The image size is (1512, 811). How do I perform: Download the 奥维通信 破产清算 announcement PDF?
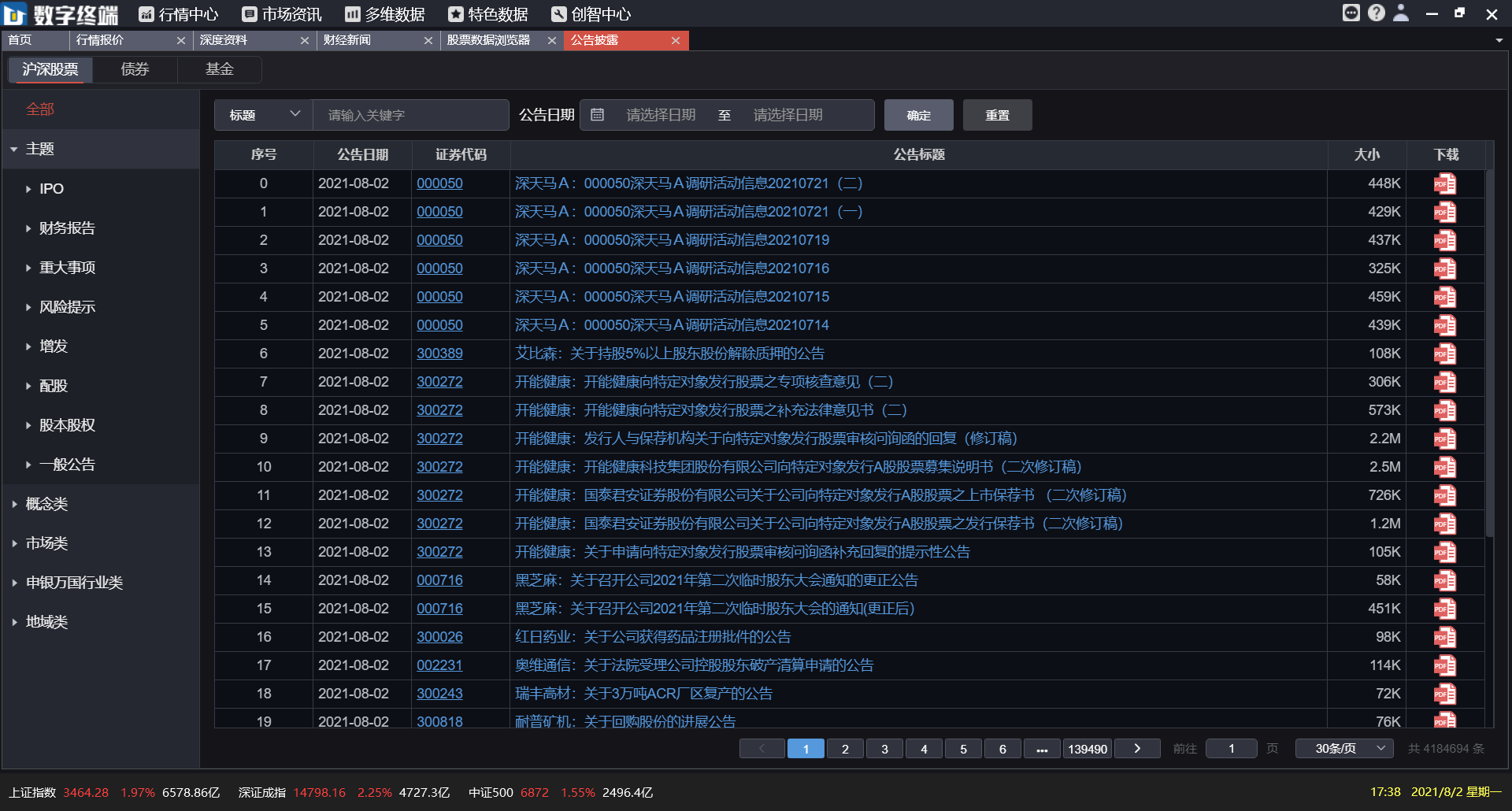coord(1444,665)
